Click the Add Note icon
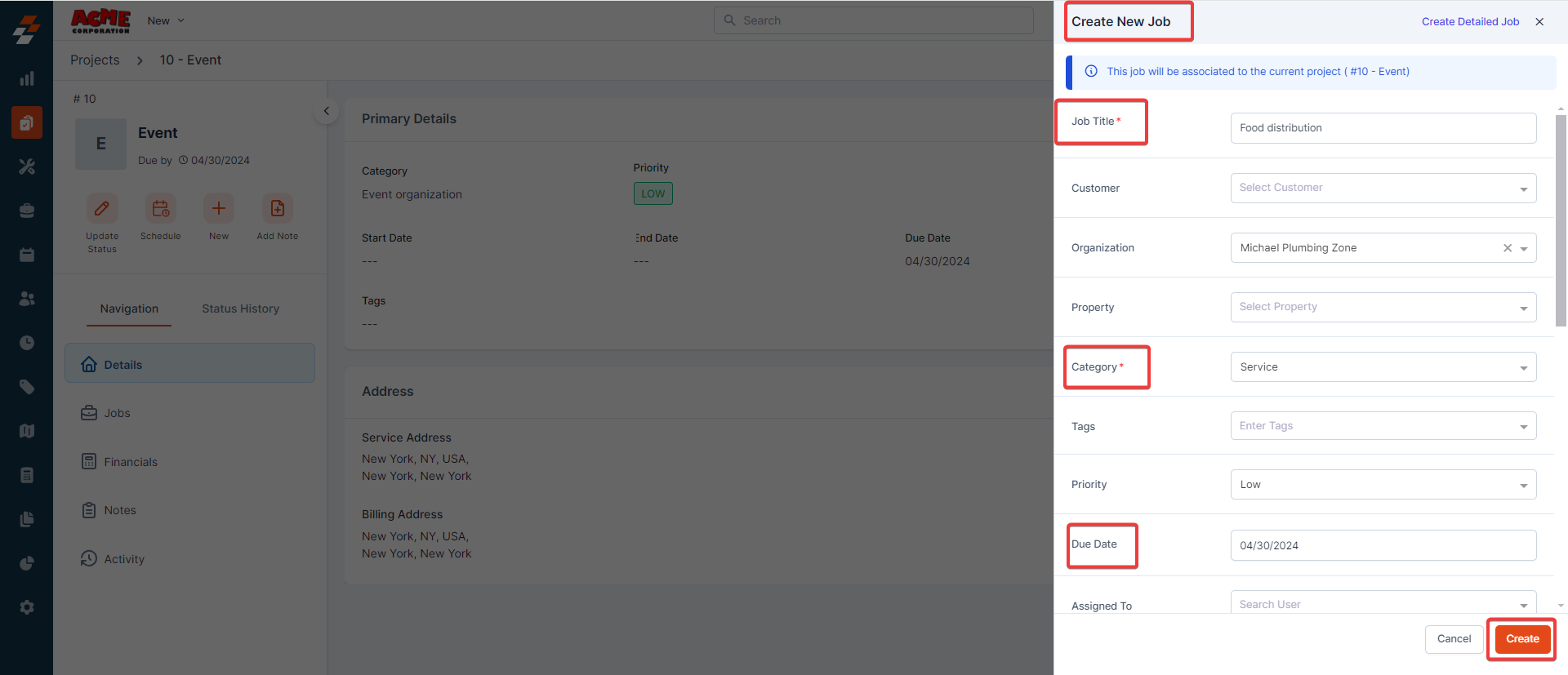Image resolution: width=1568 pixels, height=675 pixels. pos(278,209)
